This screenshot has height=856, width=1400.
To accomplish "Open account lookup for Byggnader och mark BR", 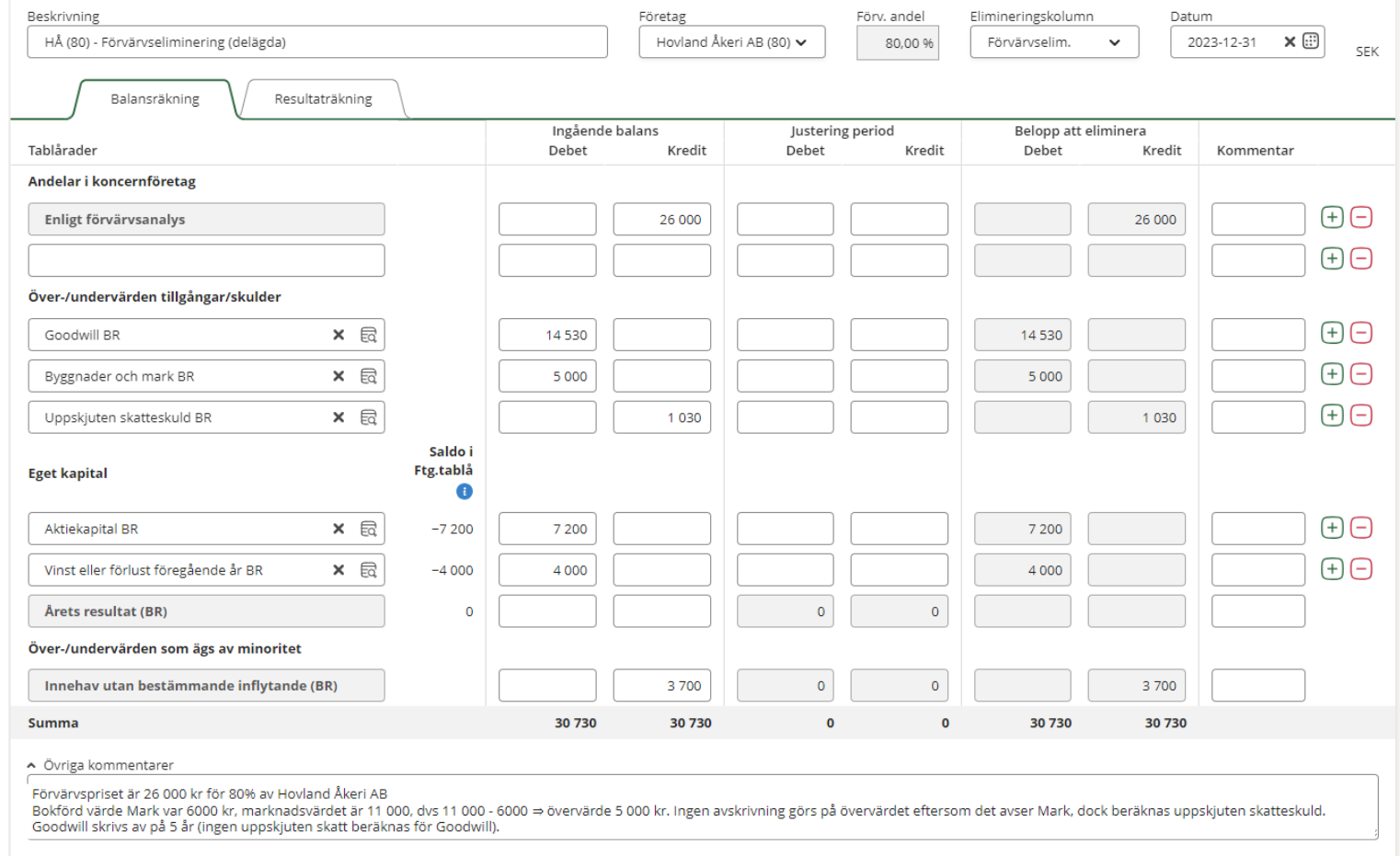I will (x=368, y=377).
